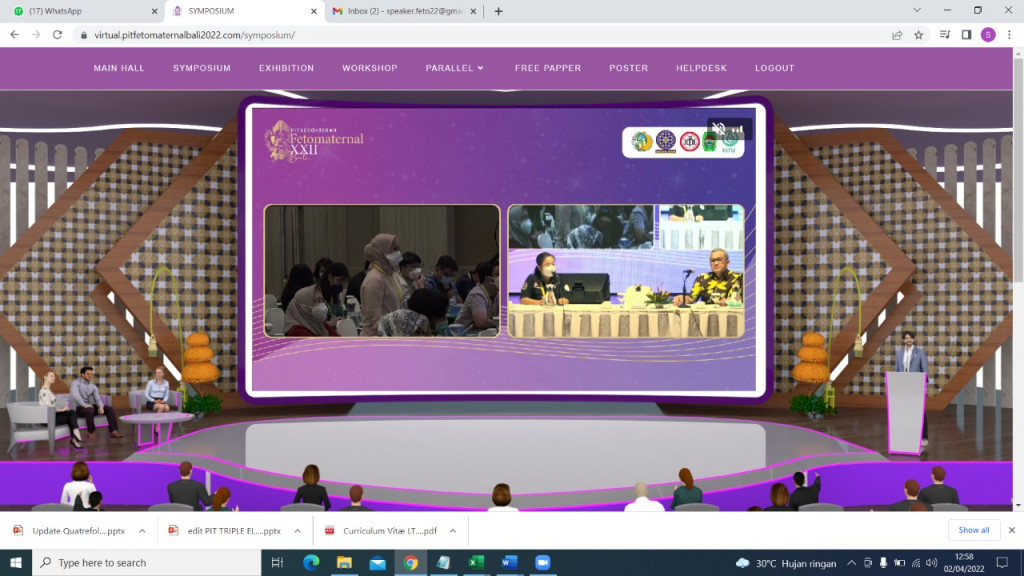Screen dimensions: 1024x576
Task: Click the LOGOUT link
Action: click(774, 68)
